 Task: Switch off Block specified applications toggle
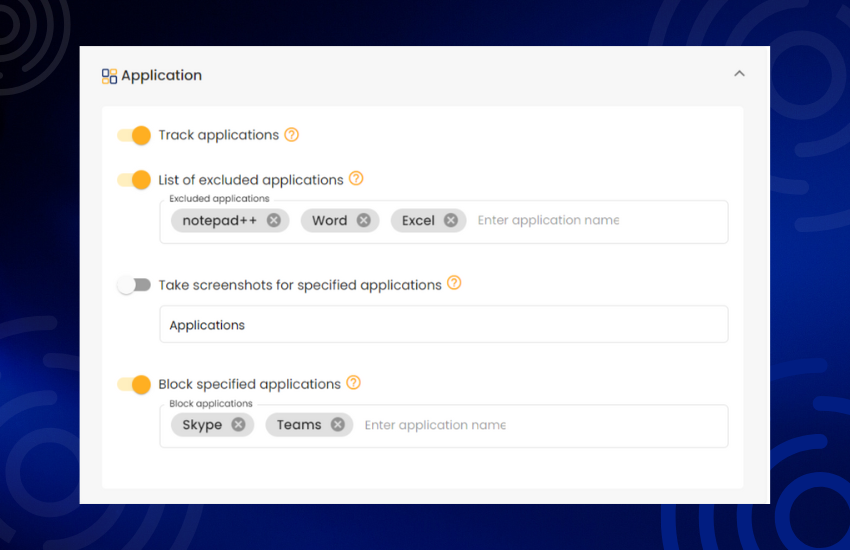click(x=134, y=384)
